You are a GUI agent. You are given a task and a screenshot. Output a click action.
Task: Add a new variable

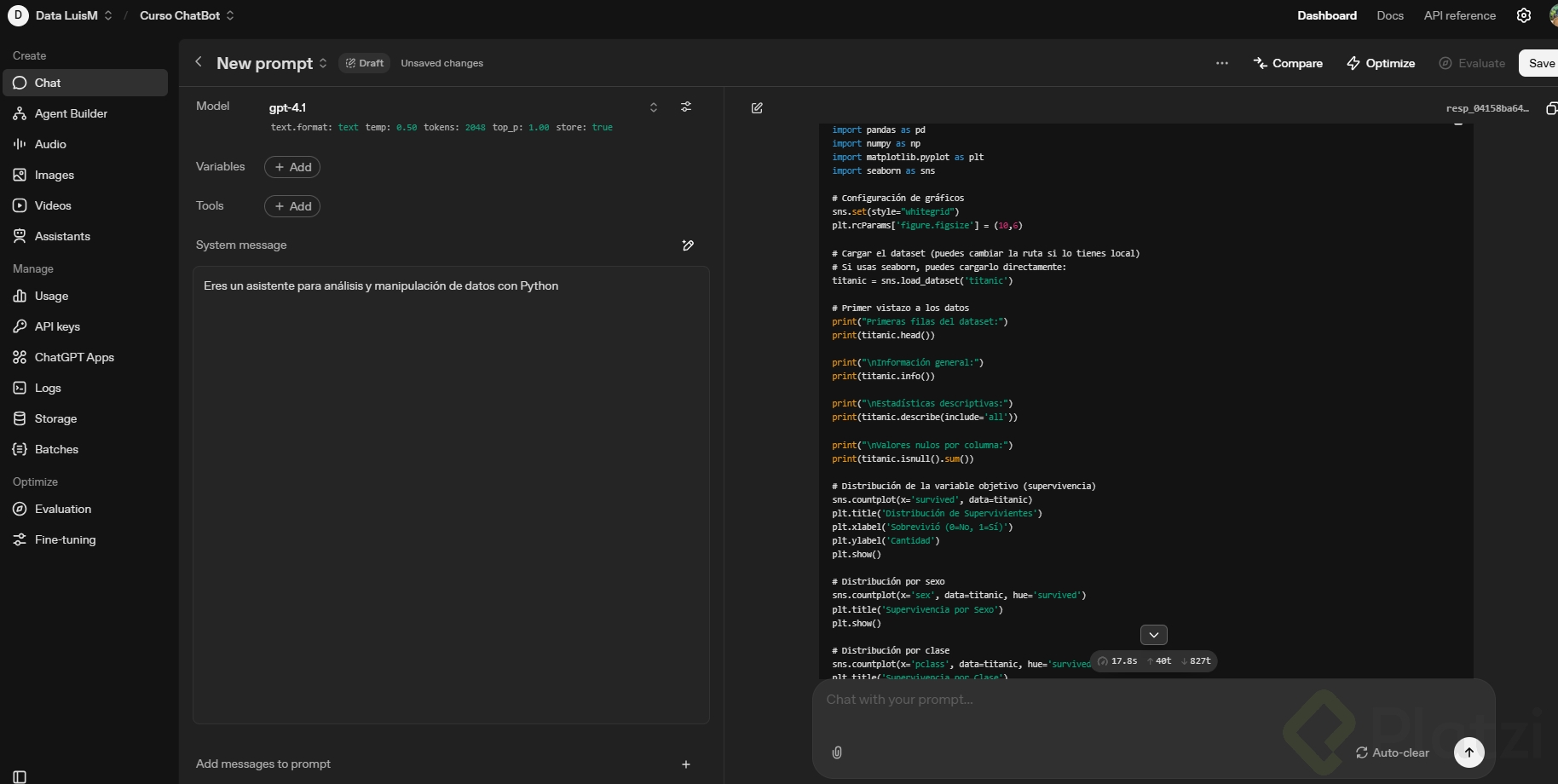coord(292,167)
